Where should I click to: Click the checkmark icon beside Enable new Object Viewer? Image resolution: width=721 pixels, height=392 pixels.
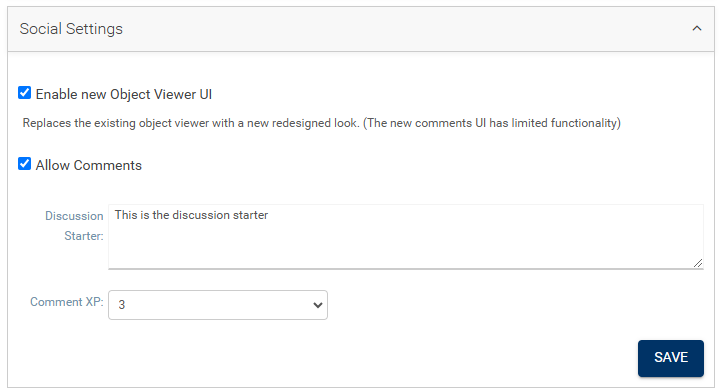coord(24,93)
